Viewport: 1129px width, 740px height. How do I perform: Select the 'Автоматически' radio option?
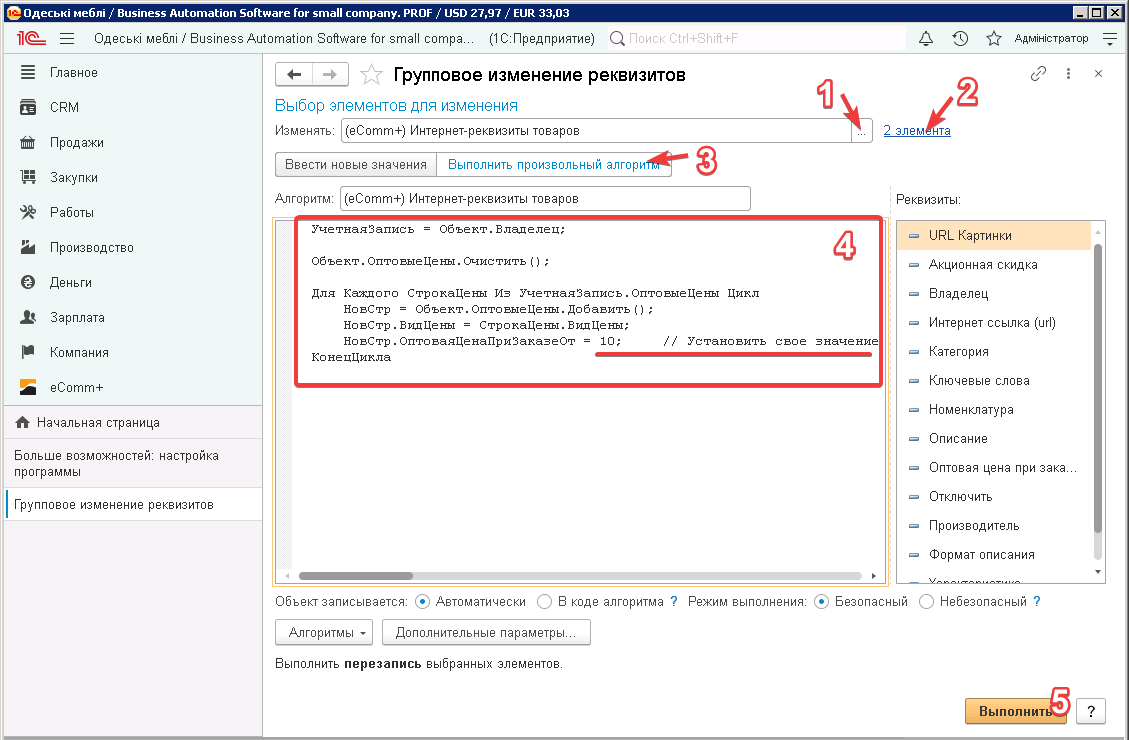click(422, 602)
